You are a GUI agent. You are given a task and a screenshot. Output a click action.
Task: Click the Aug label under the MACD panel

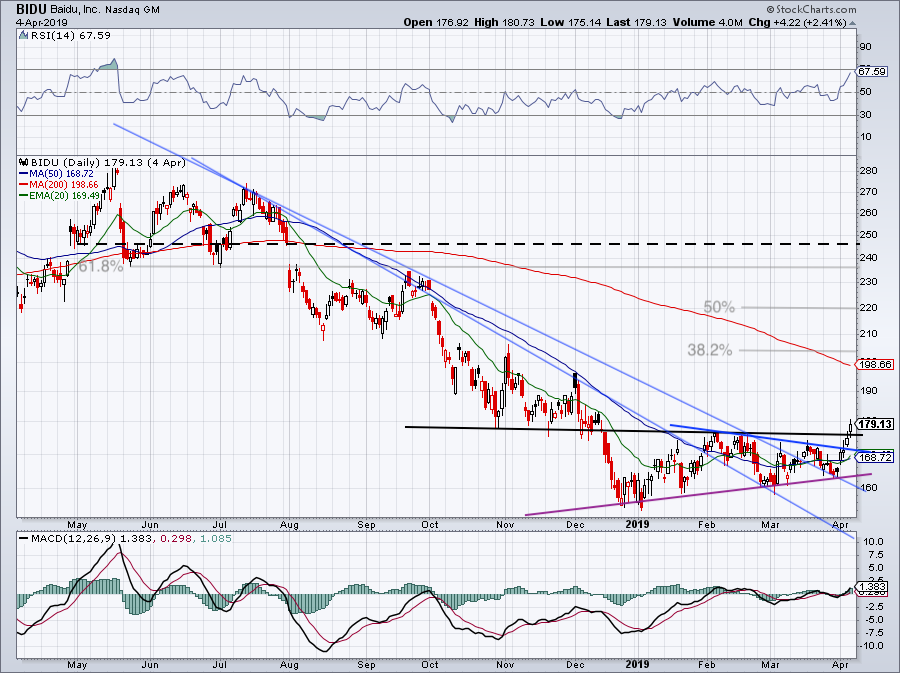(x=289, y=665)
